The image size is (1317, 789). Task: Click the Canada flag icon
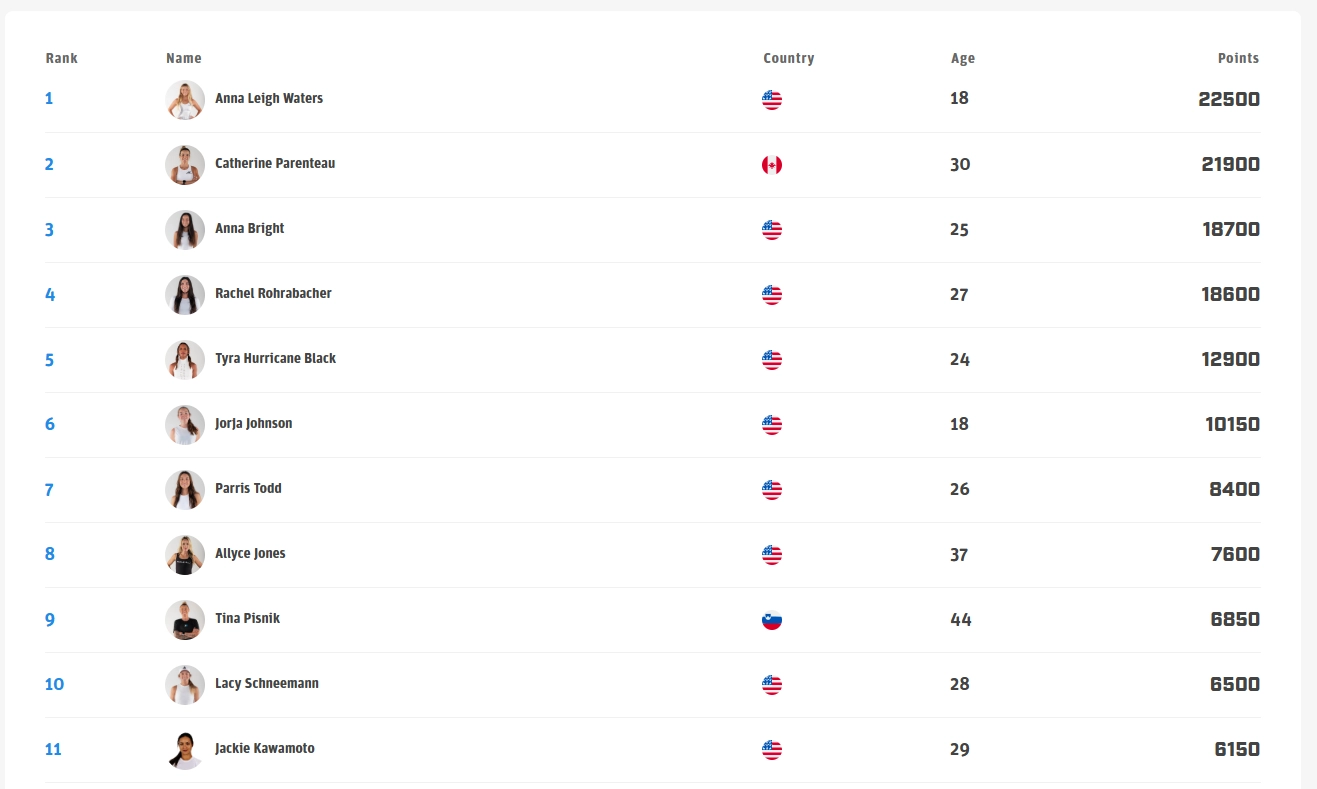[x=772, y=165]
